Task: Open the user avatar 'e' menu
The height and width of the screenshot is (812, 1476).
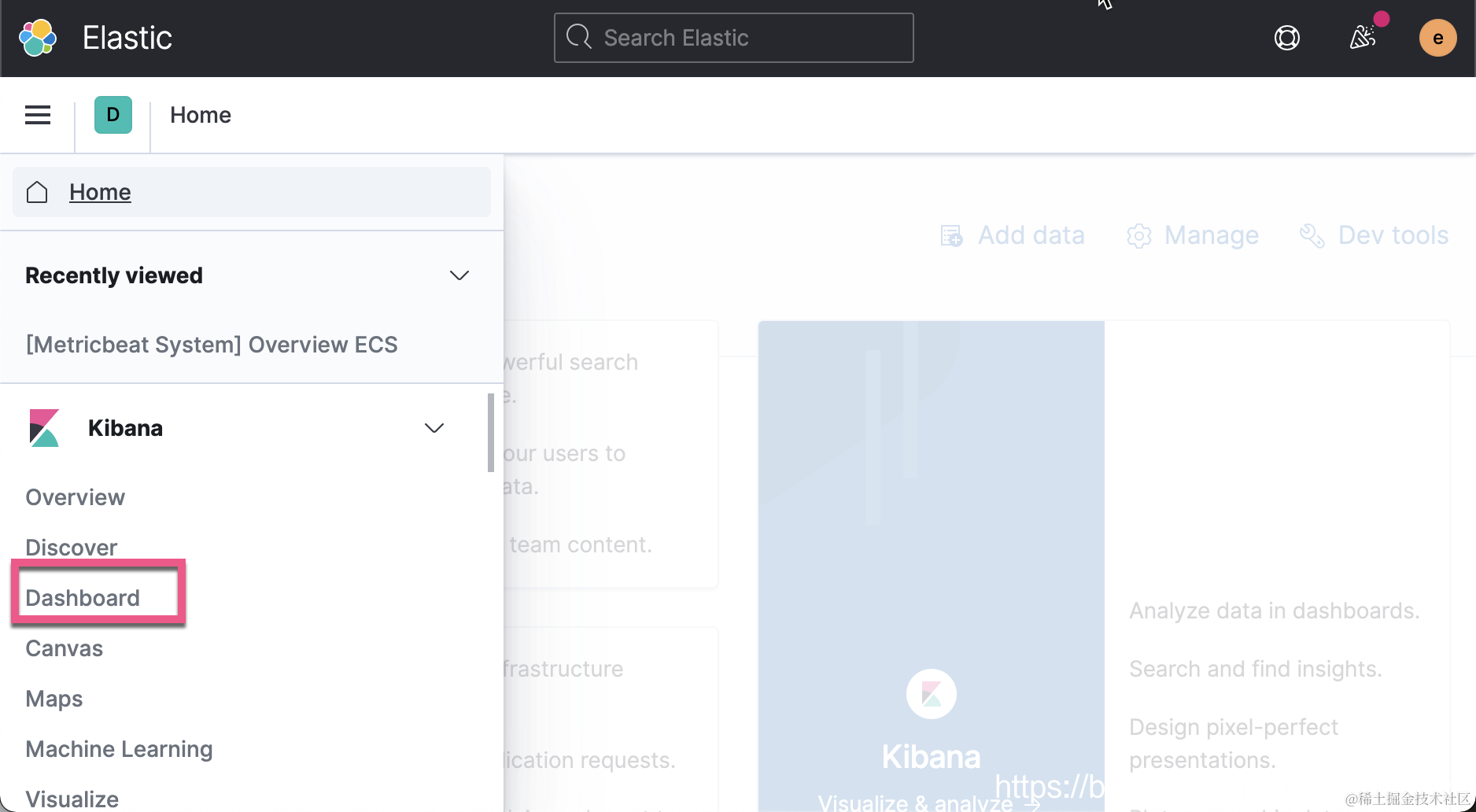Action: tap(1437, 38)
